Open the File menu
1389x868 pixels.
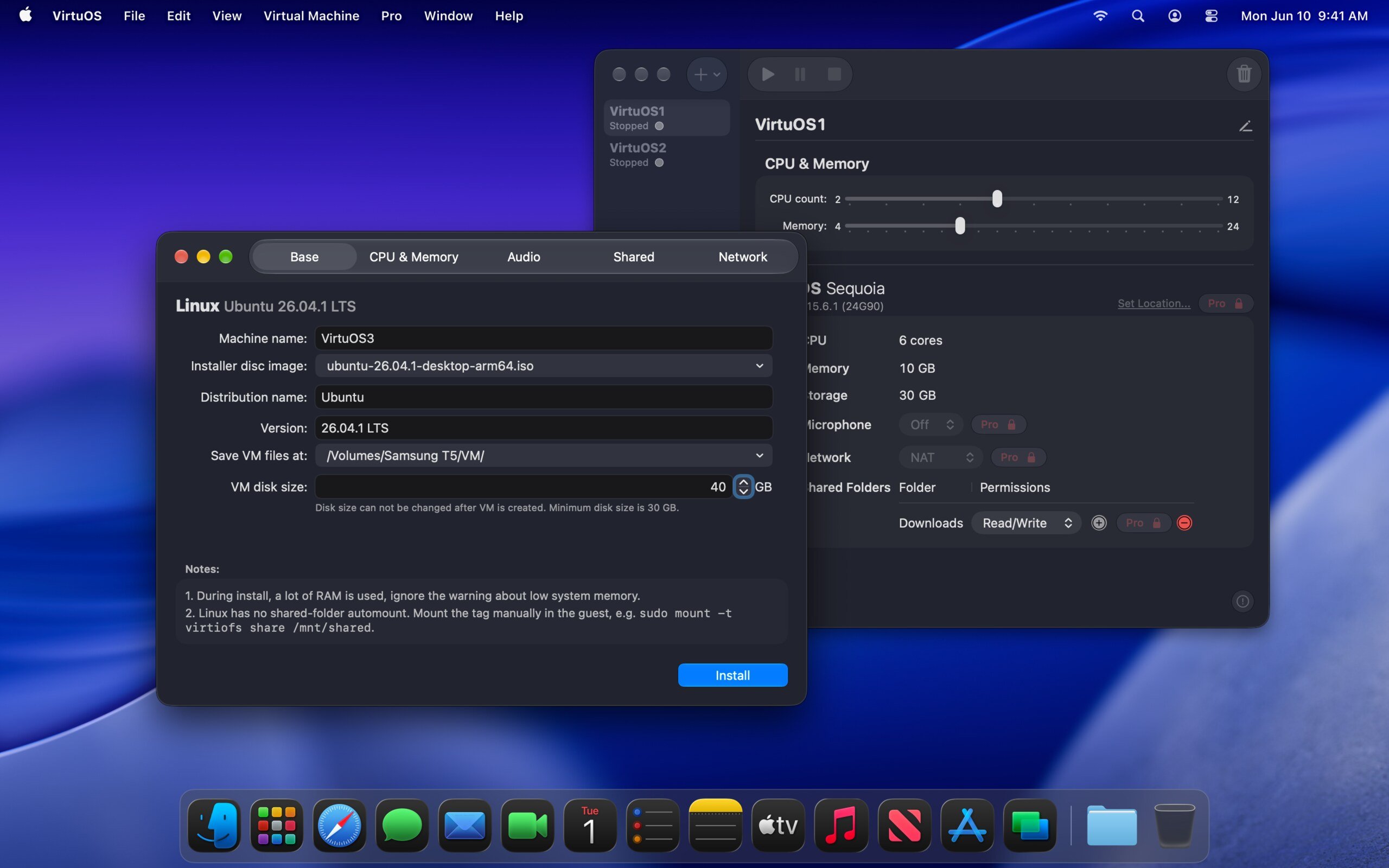(x=135, y=16)
